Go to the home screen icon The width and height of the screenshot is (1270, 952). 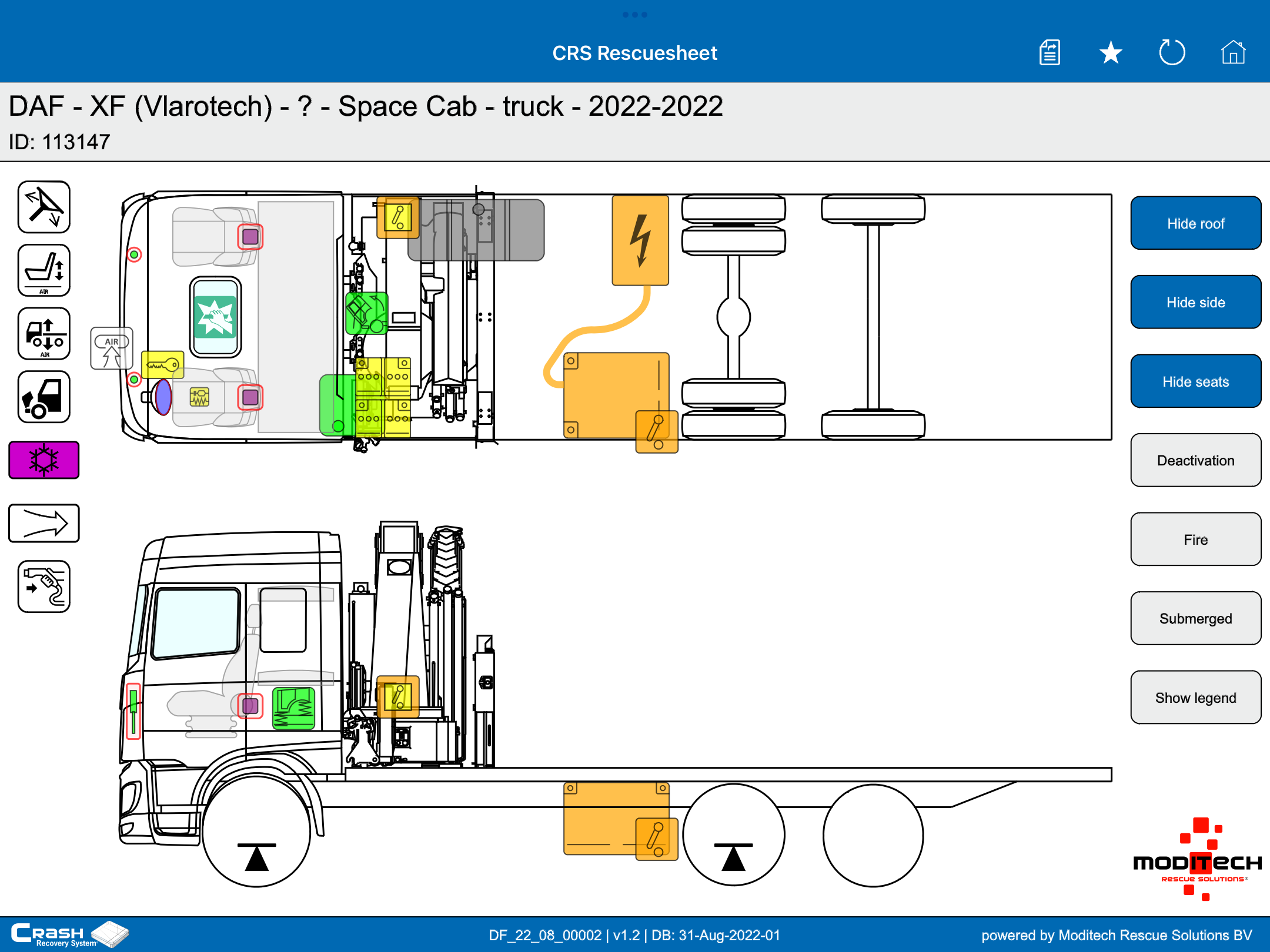click(1233, 53)
